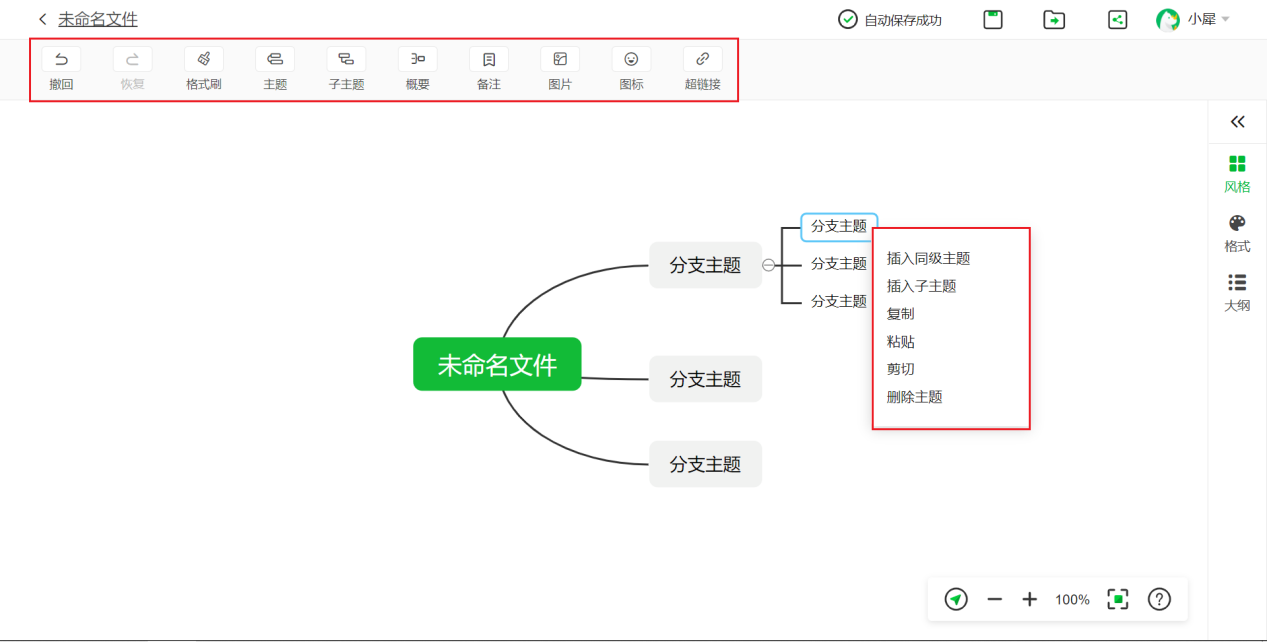Open the 备注 notes tool
Screen dimensions: 1267x642
point(488,68)
